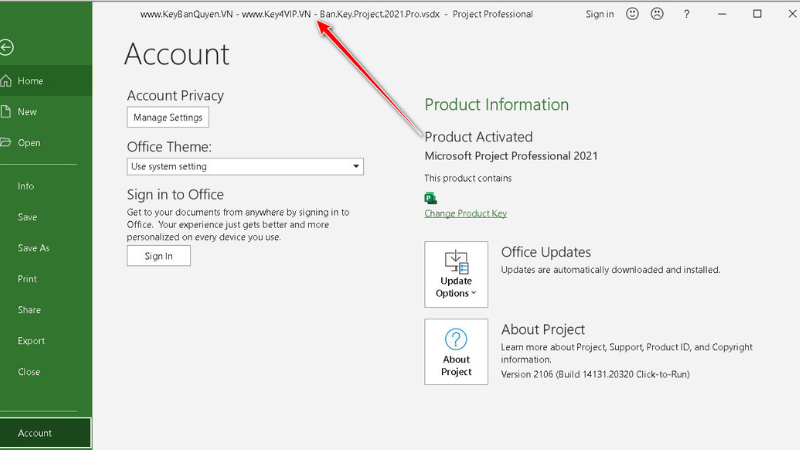This screenshot has width=800, height=450.
Task: Select Export in the backstage menu
Action: click(x=31, y=341)
